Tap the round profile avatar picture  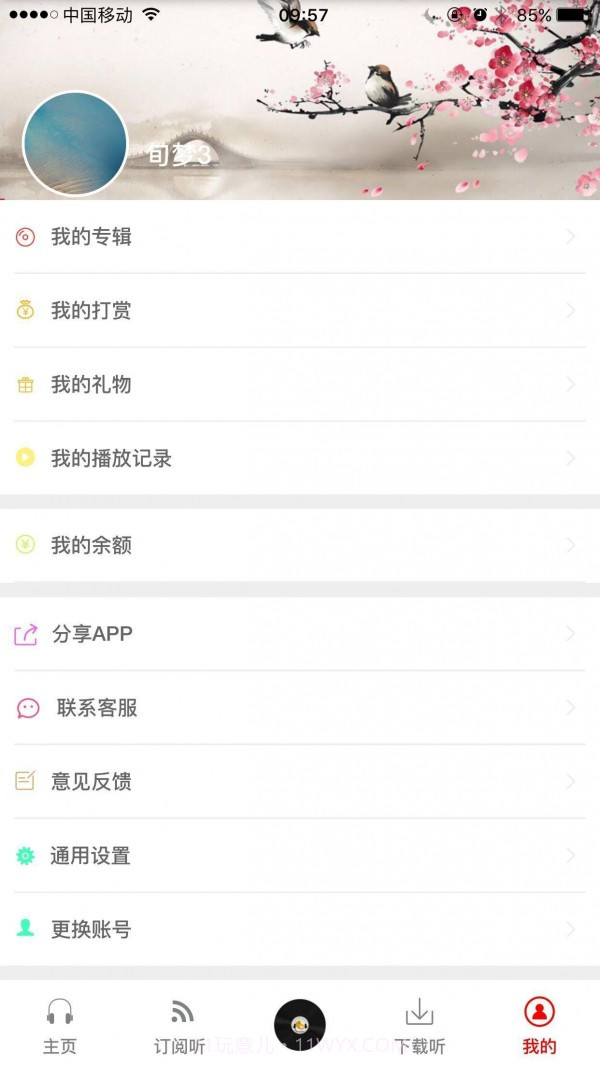pos(72,143)
